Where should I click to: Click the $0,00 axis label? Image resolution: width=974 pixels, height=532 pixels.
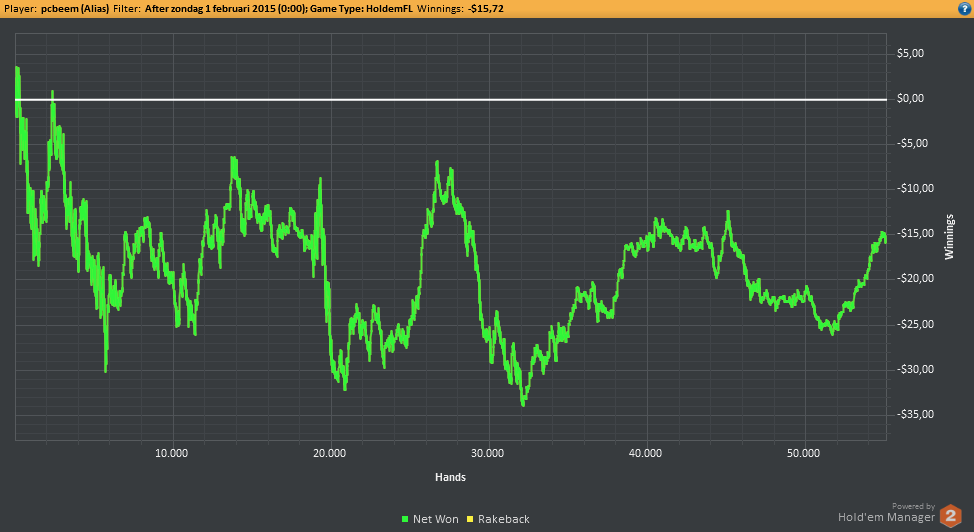click(x=910, y=99)
